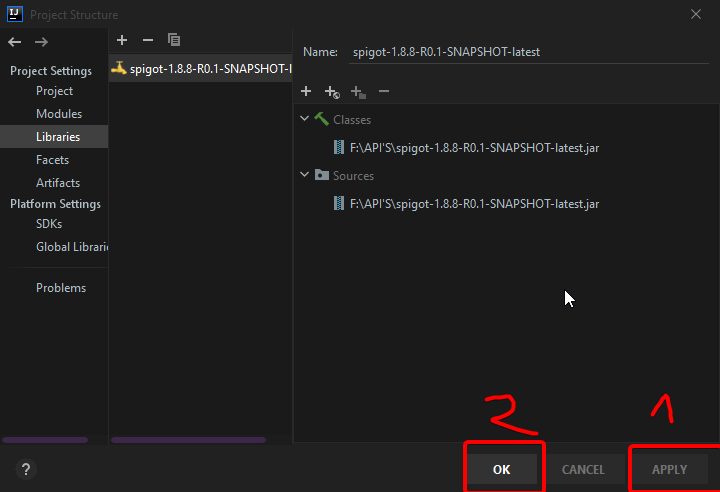Viewport: 720px width, 492px height.
Task: Click the library Name text field
Action: [x=529, y=52]
